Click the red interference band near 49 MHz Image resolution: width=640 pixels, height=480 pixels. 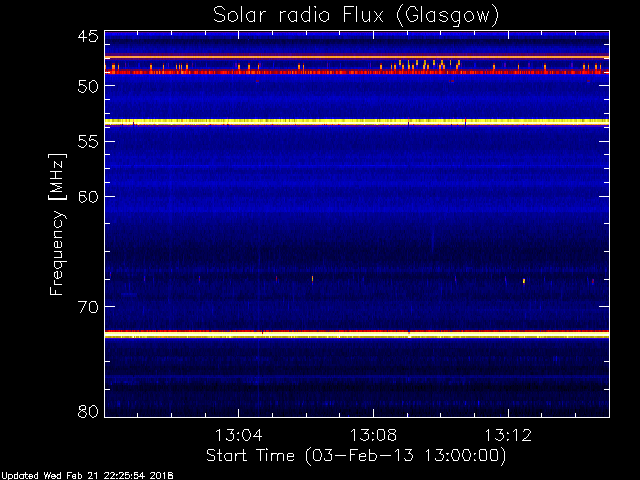357,72
